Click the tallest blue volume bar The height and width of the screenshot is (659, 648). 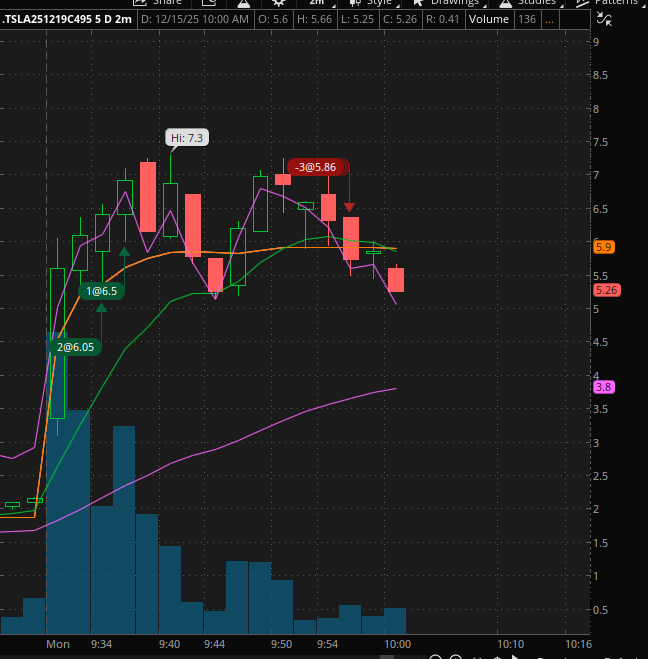57,483
